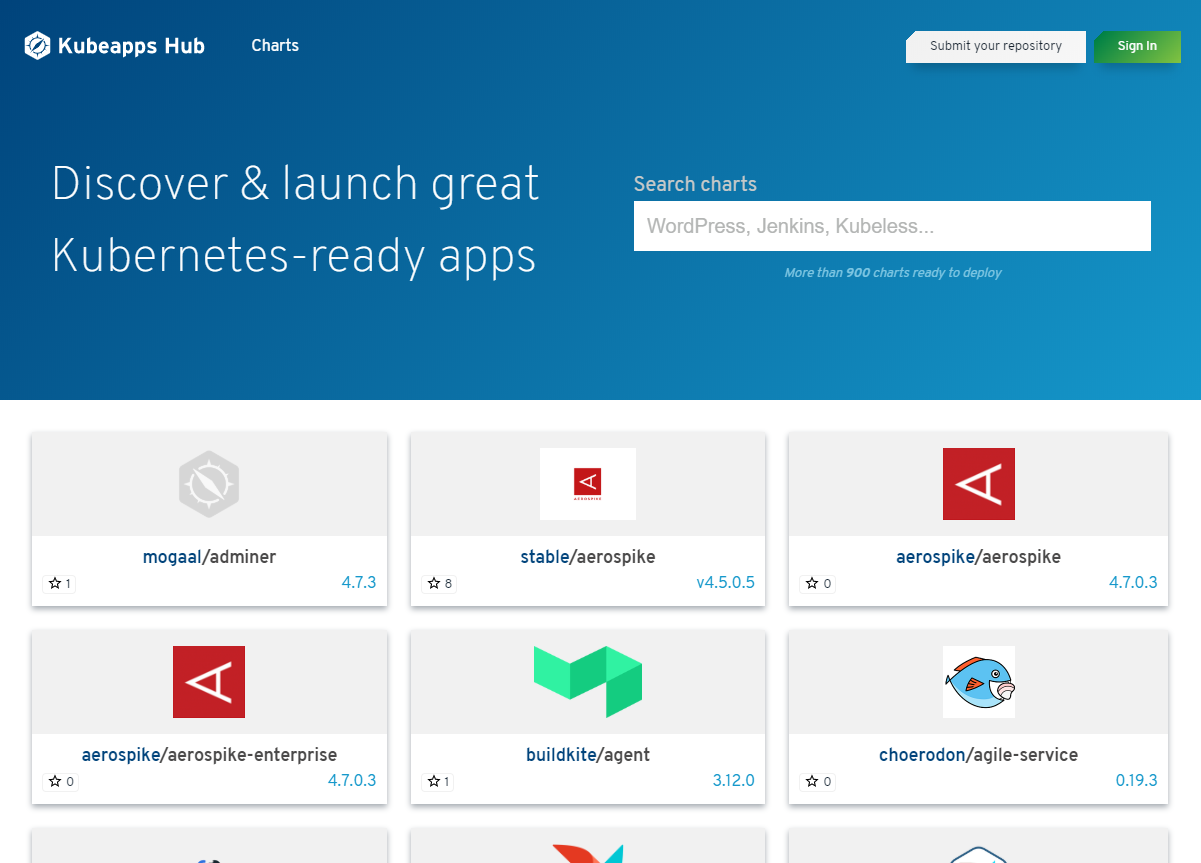Open the choerodon/agile-service chart link

(978, 755)
